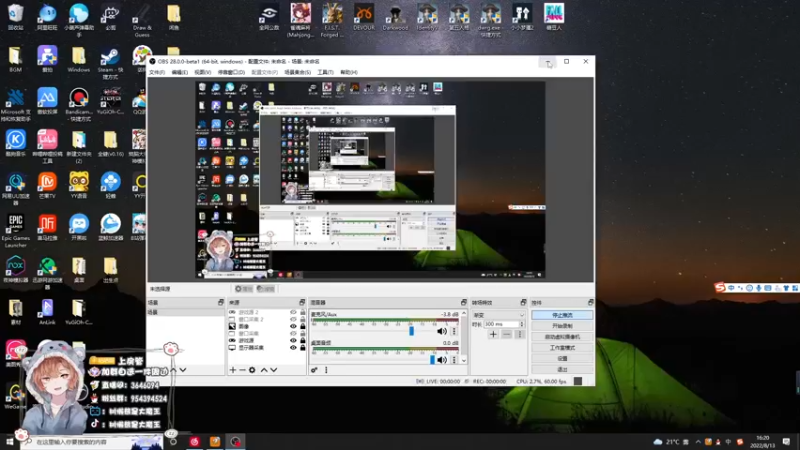Move scene up in Scenes toolbar
The width and height of the screenshot is (800, 450).
tap(173, 370)
